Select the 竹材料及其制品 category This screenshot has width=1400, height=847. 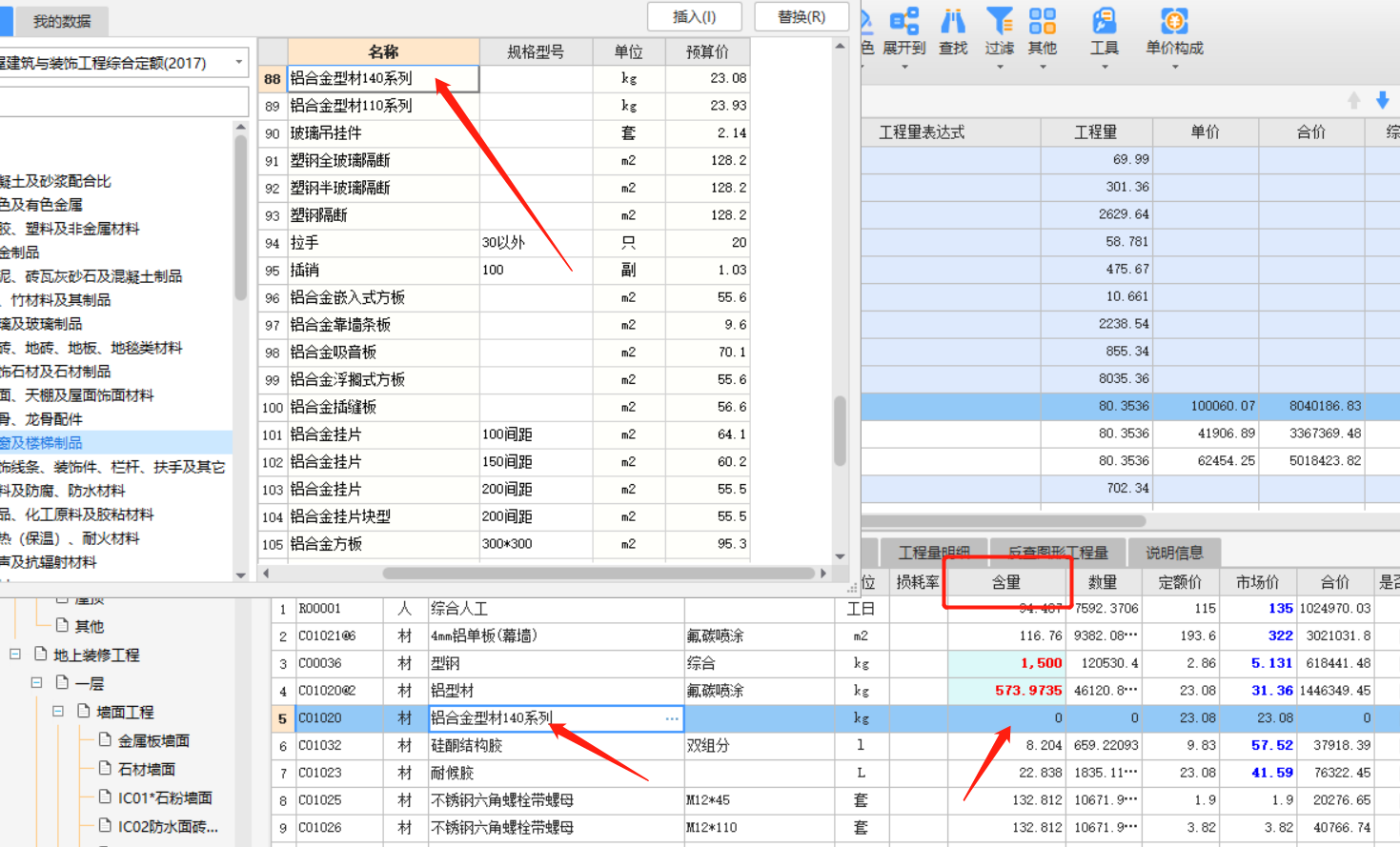click(x=56, y=300)
